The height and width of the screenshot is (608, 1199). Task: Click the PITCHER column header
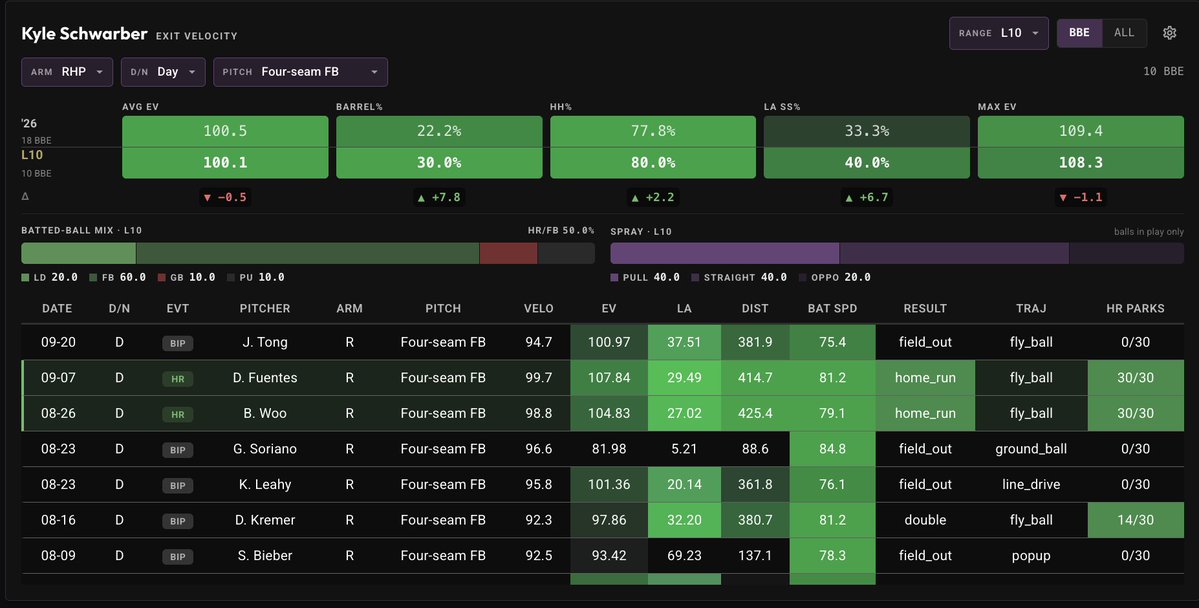click(x=265, y=308)
